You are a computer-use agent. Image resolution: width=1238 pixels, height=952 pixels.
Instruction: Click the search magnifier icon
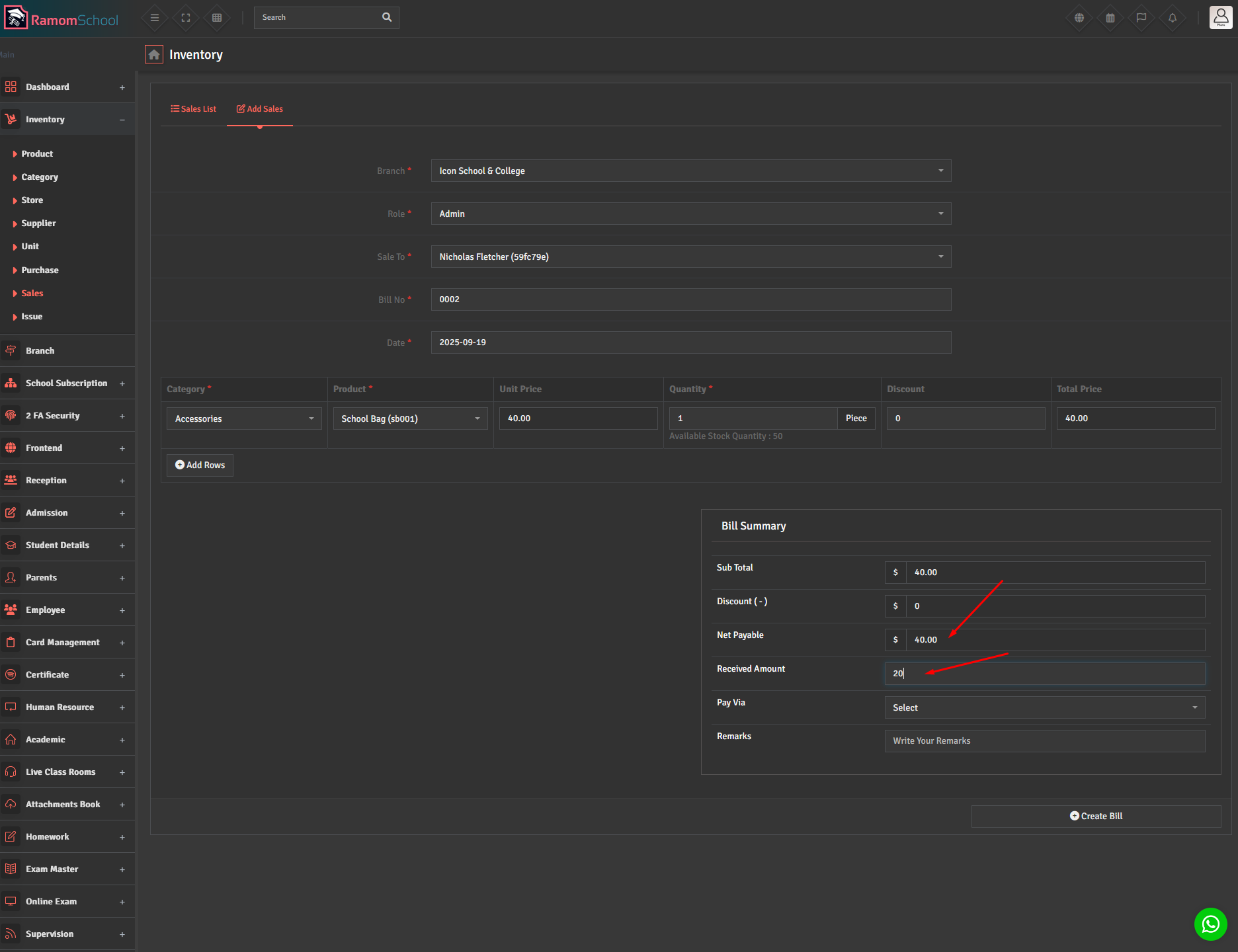pos(387,17)
